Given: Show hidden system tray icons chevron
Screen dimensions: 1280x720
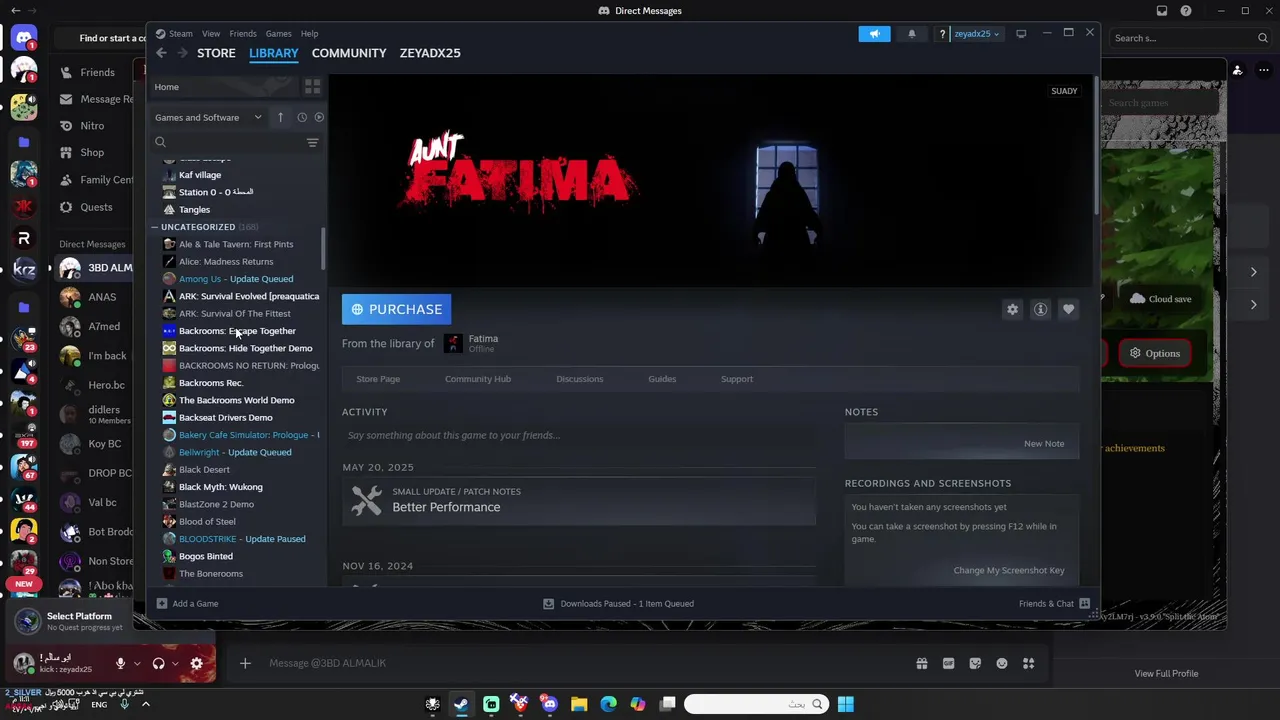Looking at the screenshot, I should coord(145,704).
